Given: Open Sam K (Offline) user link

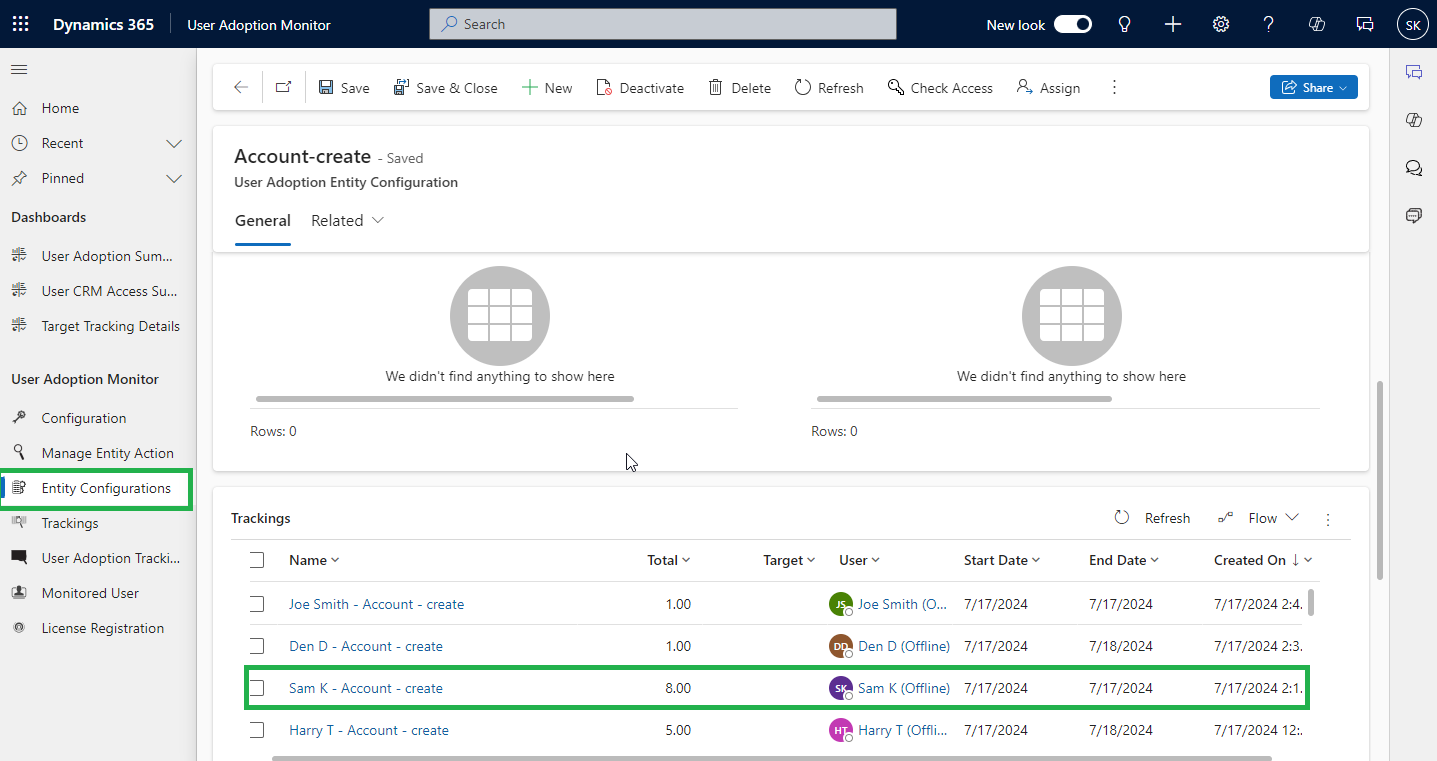Looking at the screenshot, I should pyautogui.click(x=904, y=688).
